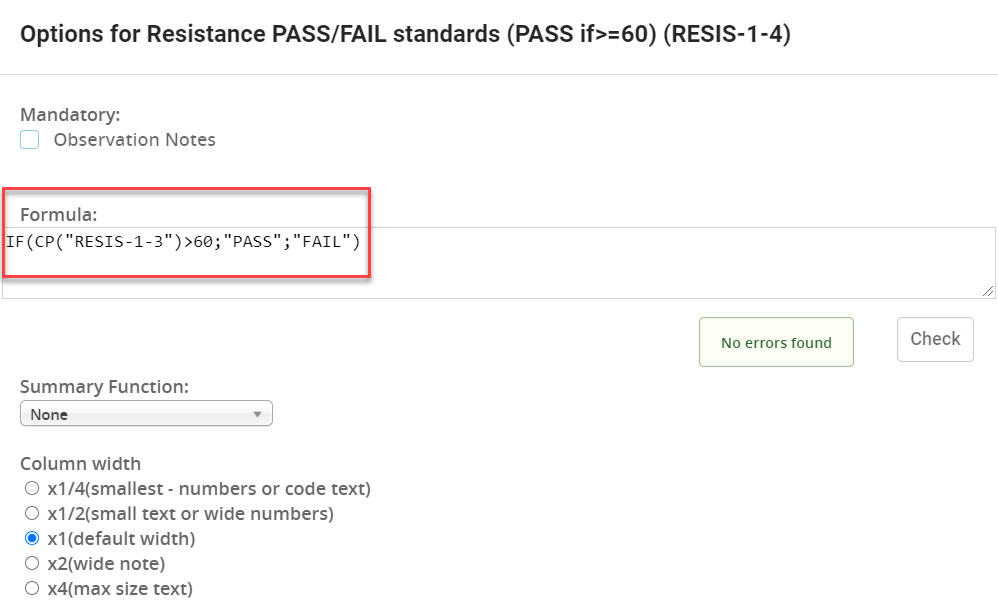The height and width of the screenshot is (606, 998).
Task: Open the Summary Function dropdown
Action: [x=146, y=414]
